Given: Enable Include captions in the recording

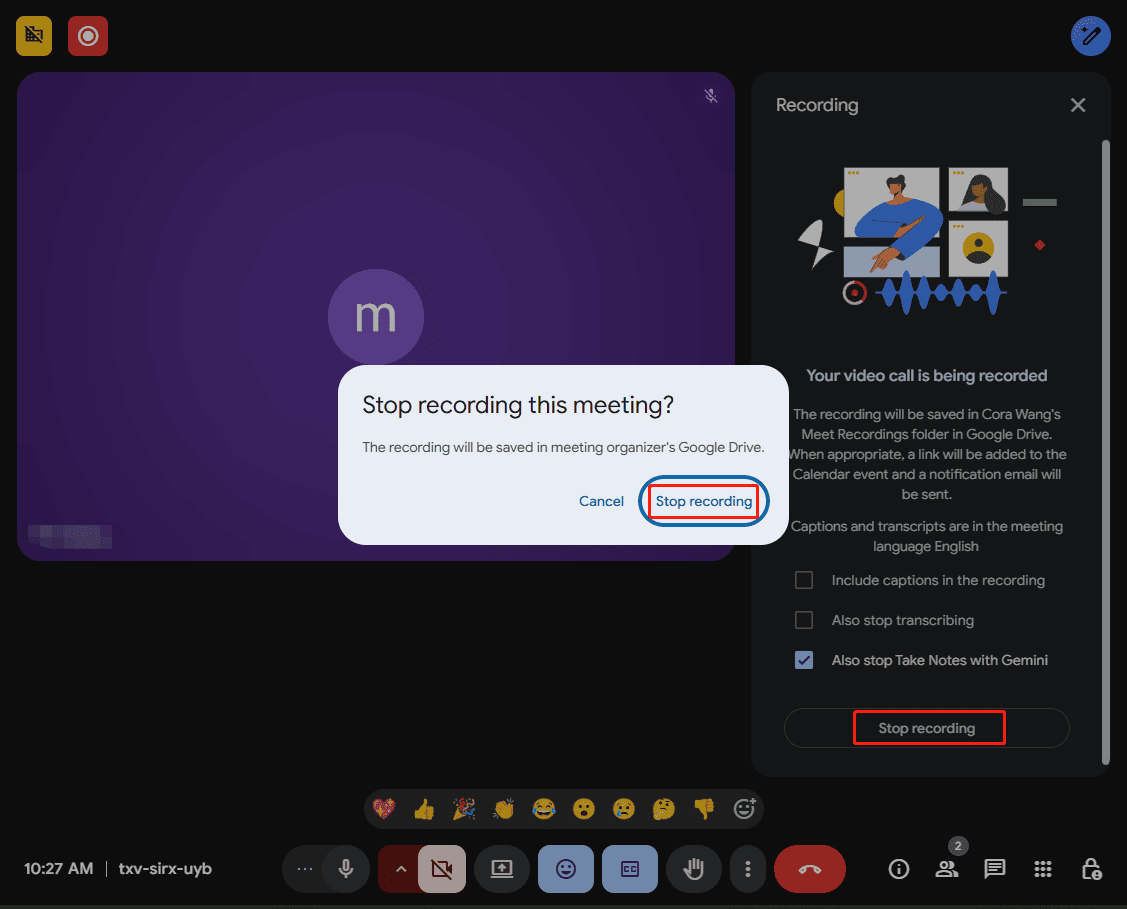Looking at the screenshot, I should pyautogui.click(x=804, y=580).
